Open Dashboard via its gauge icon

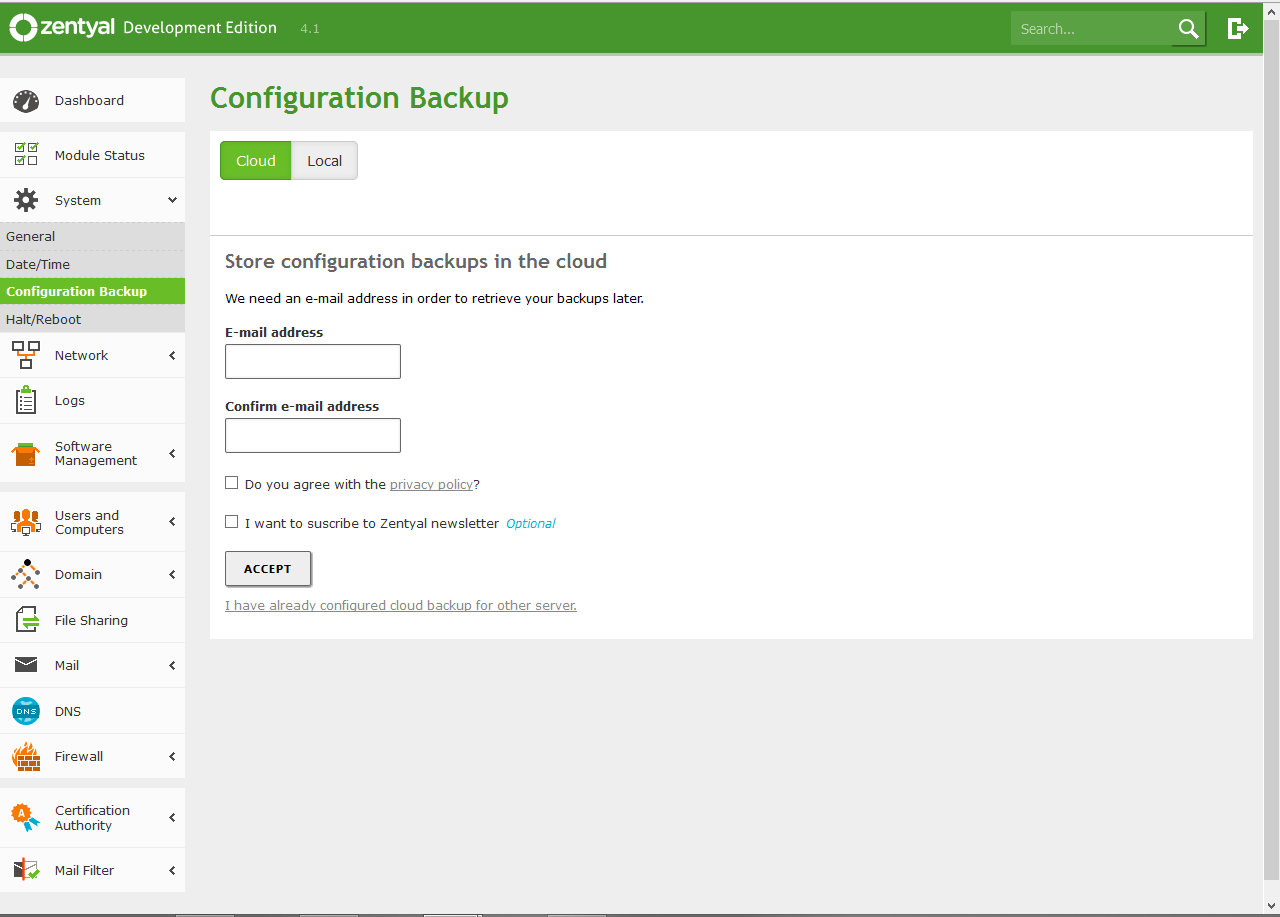pos(26,101)
